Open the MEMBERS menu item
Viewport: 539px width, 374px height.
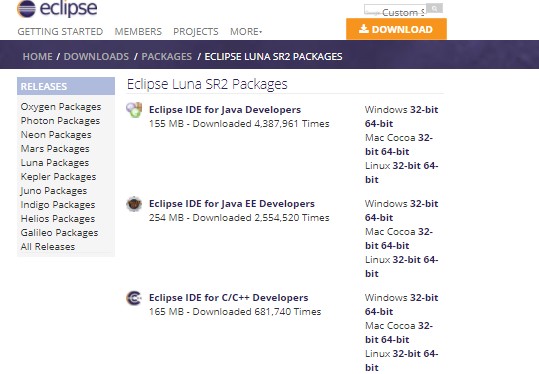click(138, 32)
